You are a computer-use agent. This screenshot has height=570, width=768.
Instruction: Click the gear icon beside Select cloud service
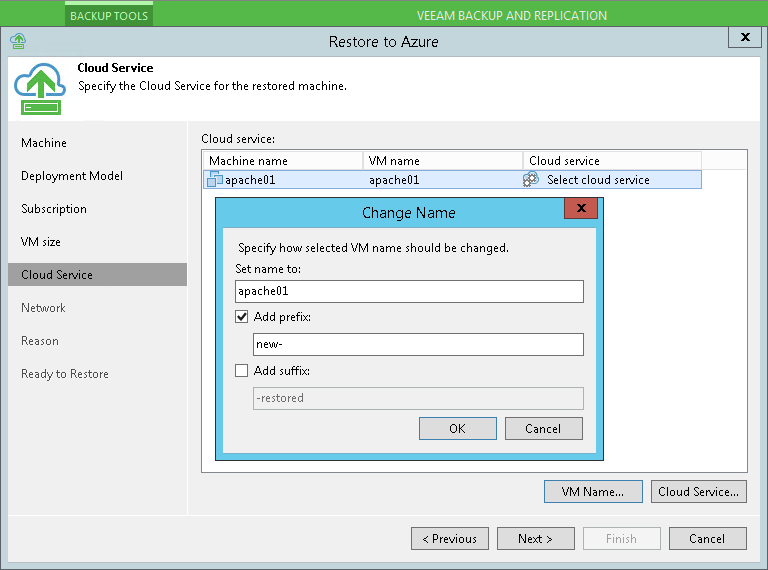pyautogui.click(x=530, y=179)
